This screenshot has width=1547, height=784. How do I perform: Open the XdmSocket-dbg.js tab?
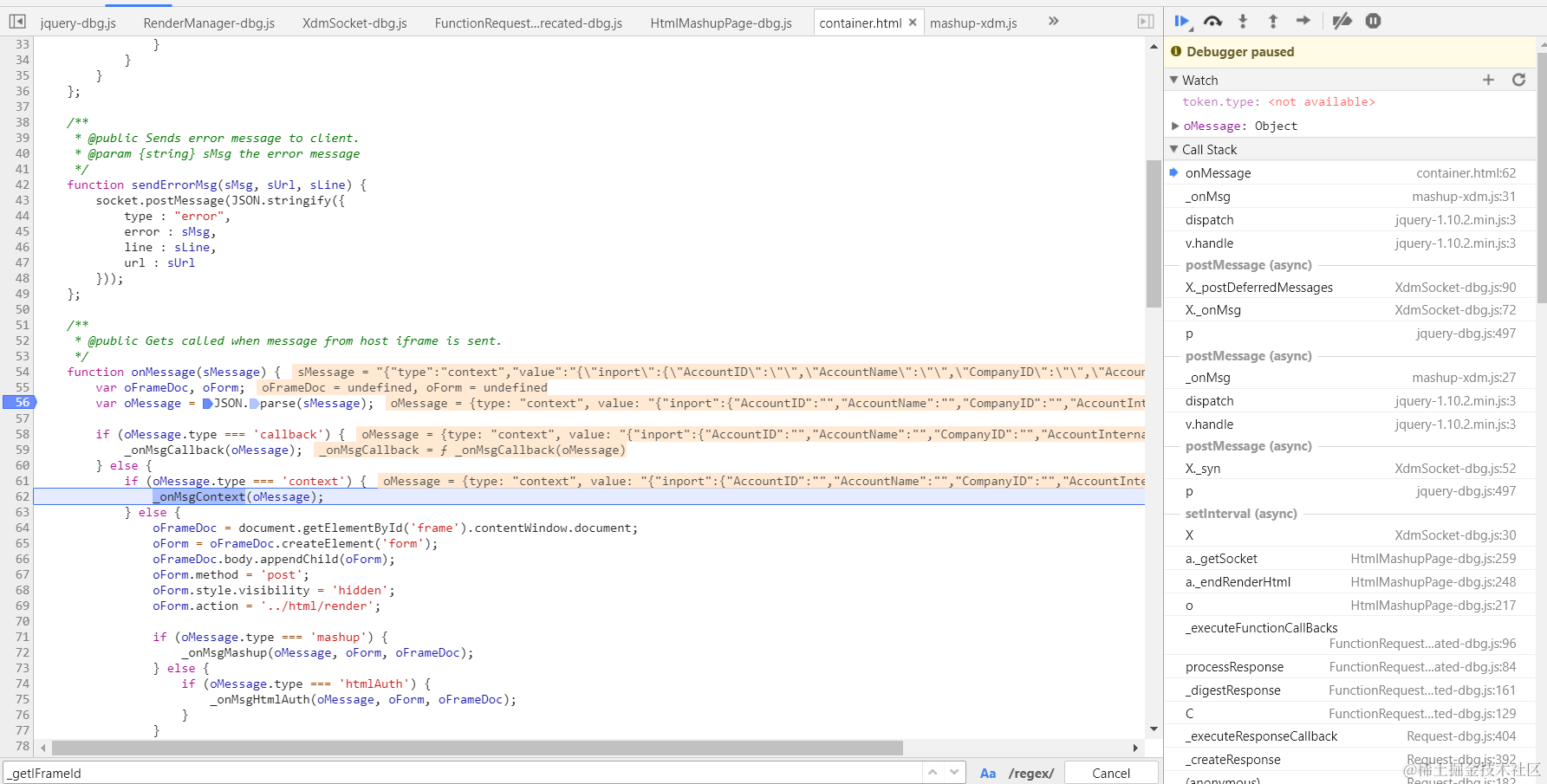[354, 23]
